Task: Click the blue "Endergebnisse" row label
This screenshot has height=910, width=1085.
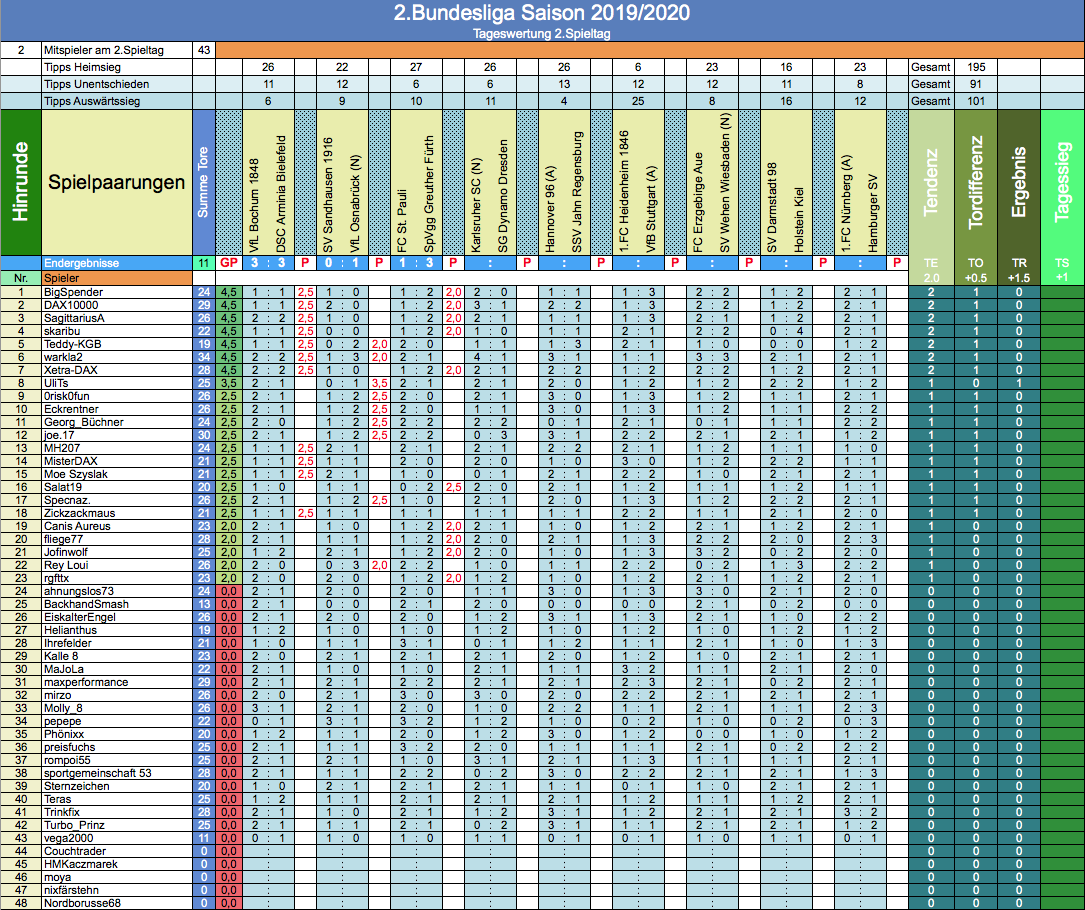Action: coord(117,263)
